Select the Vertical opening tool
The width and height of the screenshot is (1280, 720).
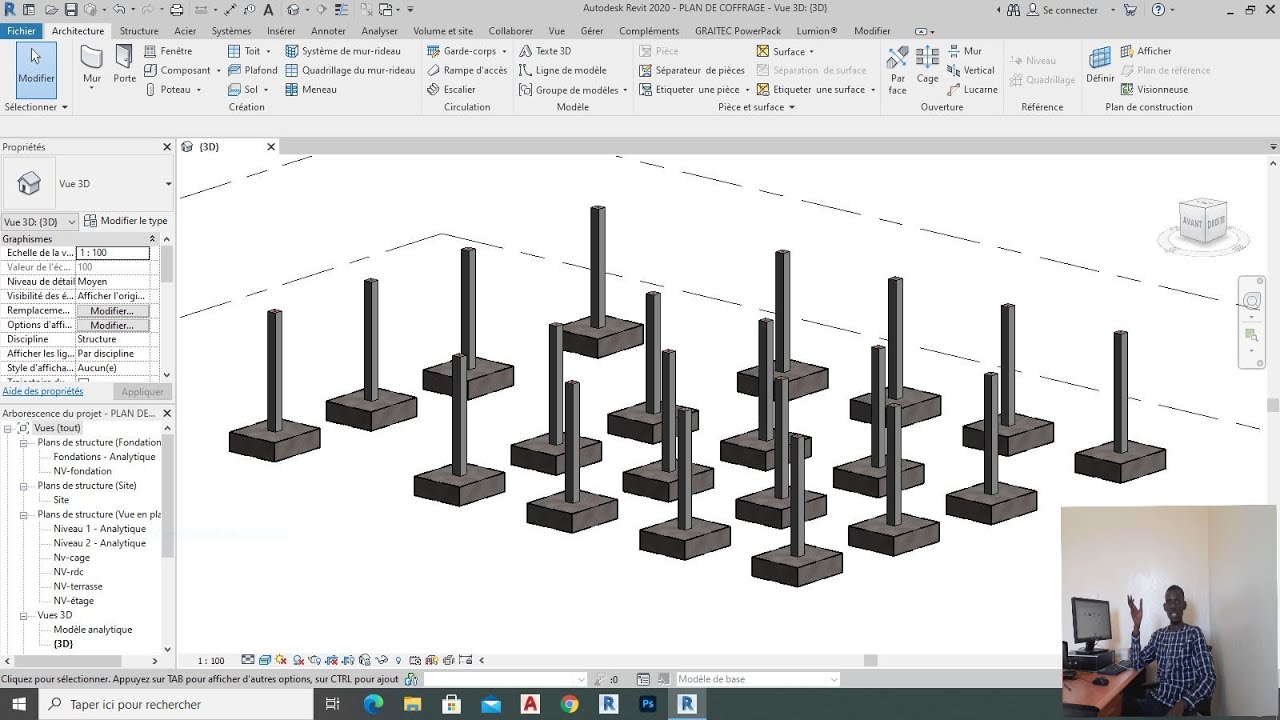[970, 70]
